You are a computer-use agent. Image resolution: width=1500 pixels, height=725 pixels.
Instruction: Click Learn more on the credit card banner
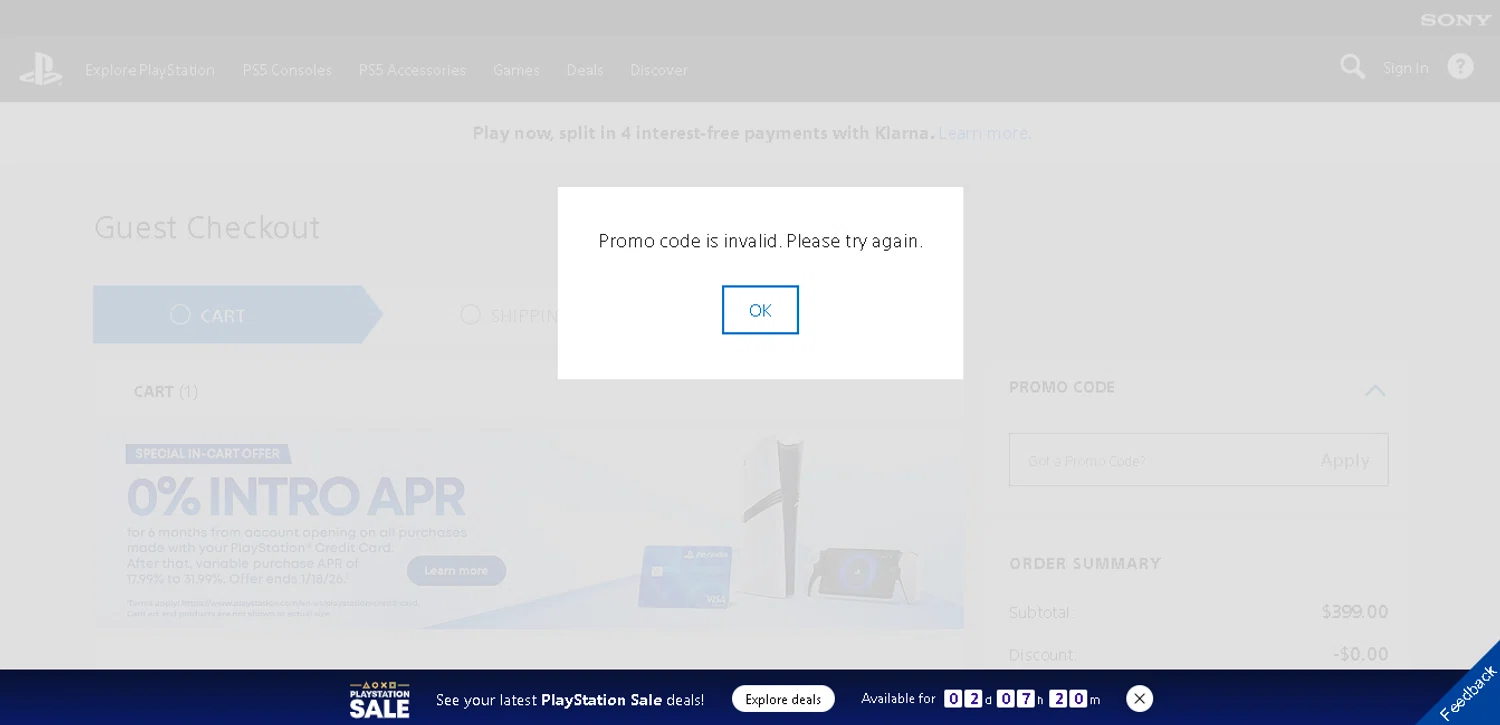click(x=456, y=571)
